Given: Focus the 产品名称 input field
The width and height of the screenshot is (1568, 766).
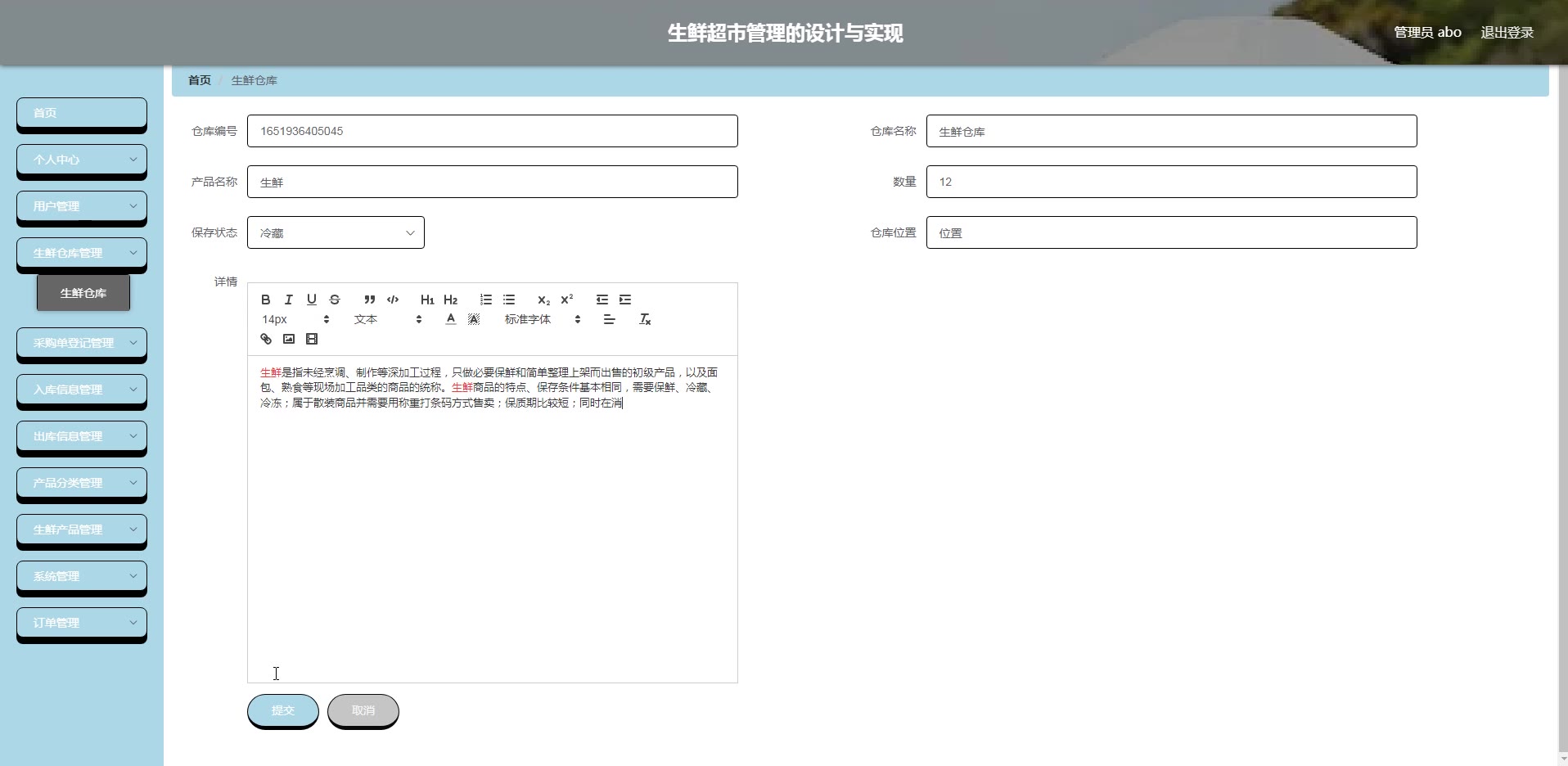Looking at the screenshot, I should coord(493,182).
